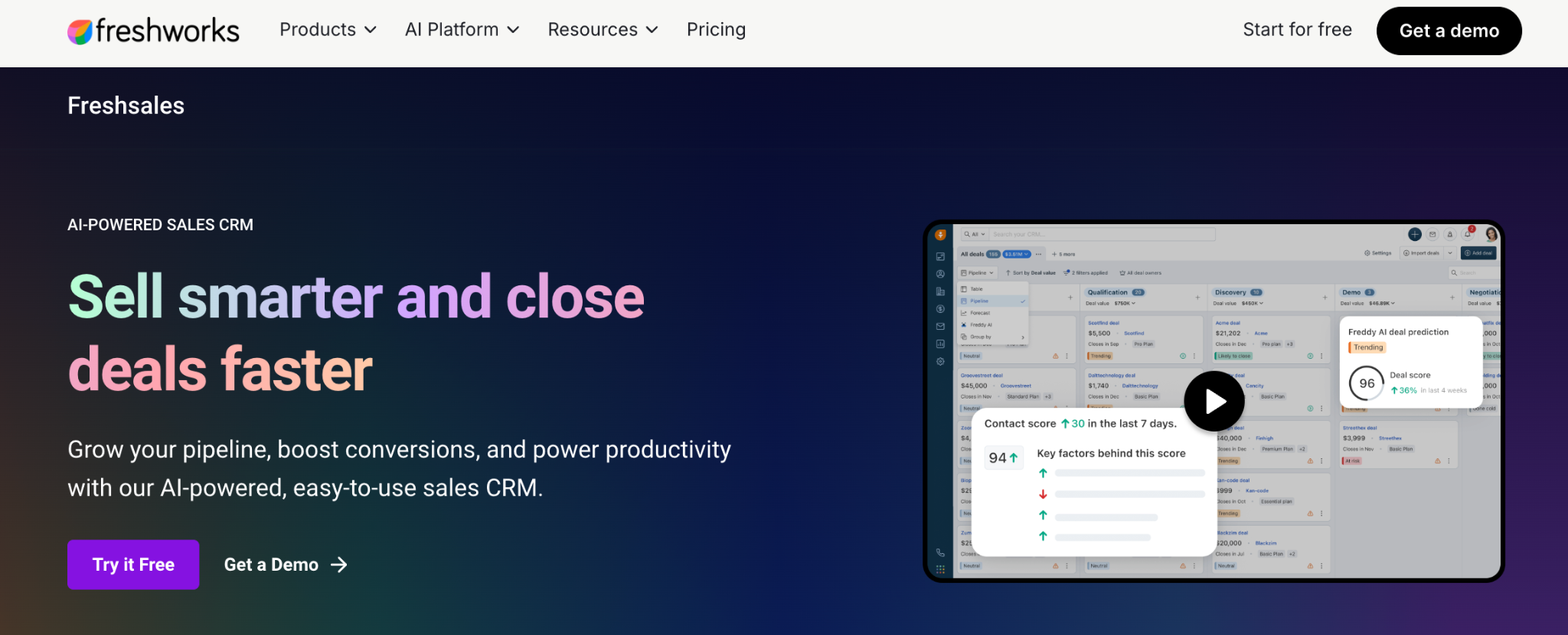Click the gear icon in CRM sidebar
Viewport: 1568px width, 635px height.
coord(940,362)
